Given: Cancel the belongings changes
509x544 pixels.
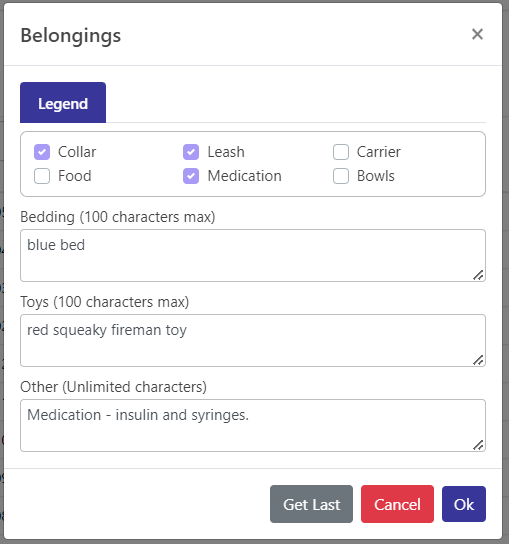Looking at the screenshot, I should click(397, 504).
